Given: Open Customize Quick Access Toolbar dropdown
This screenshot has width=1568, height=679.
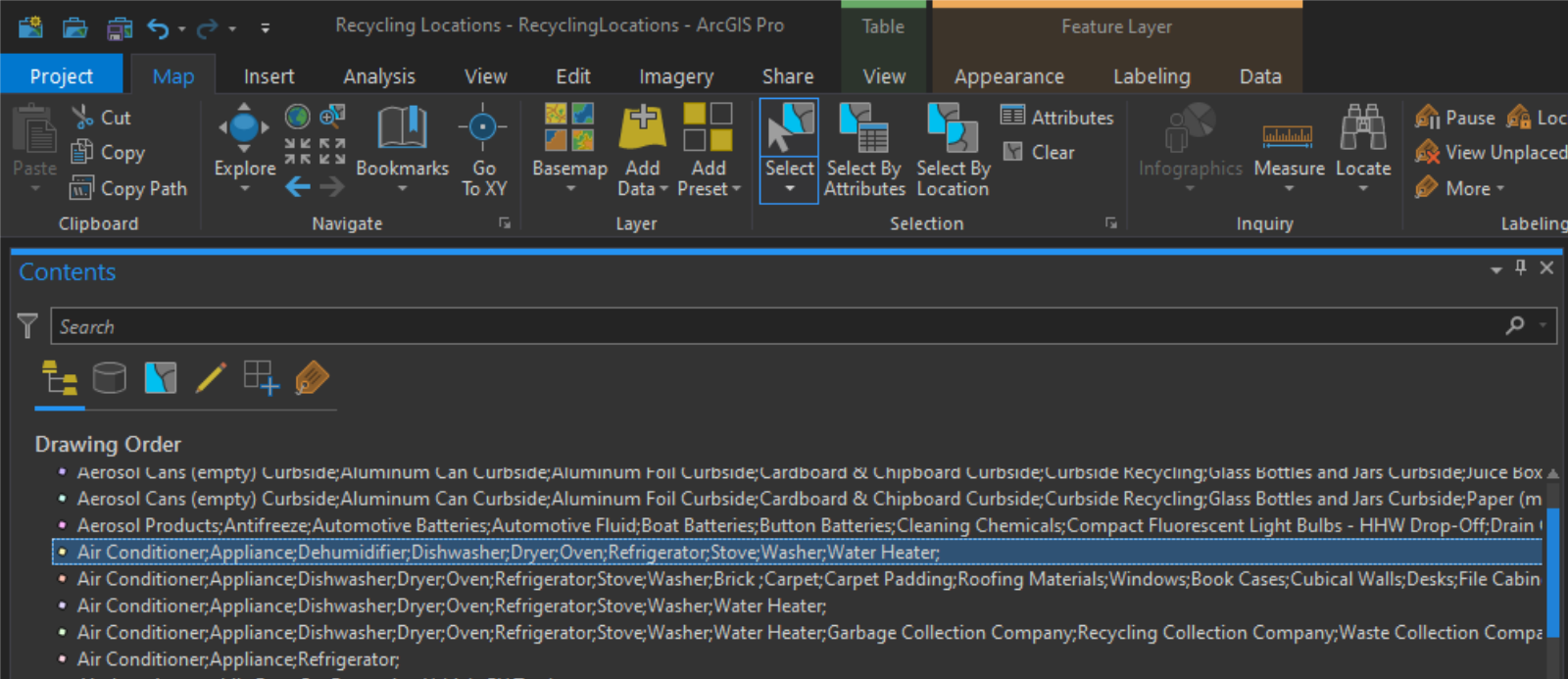Looking at the screenshot, I should click(x=265, y=28).
